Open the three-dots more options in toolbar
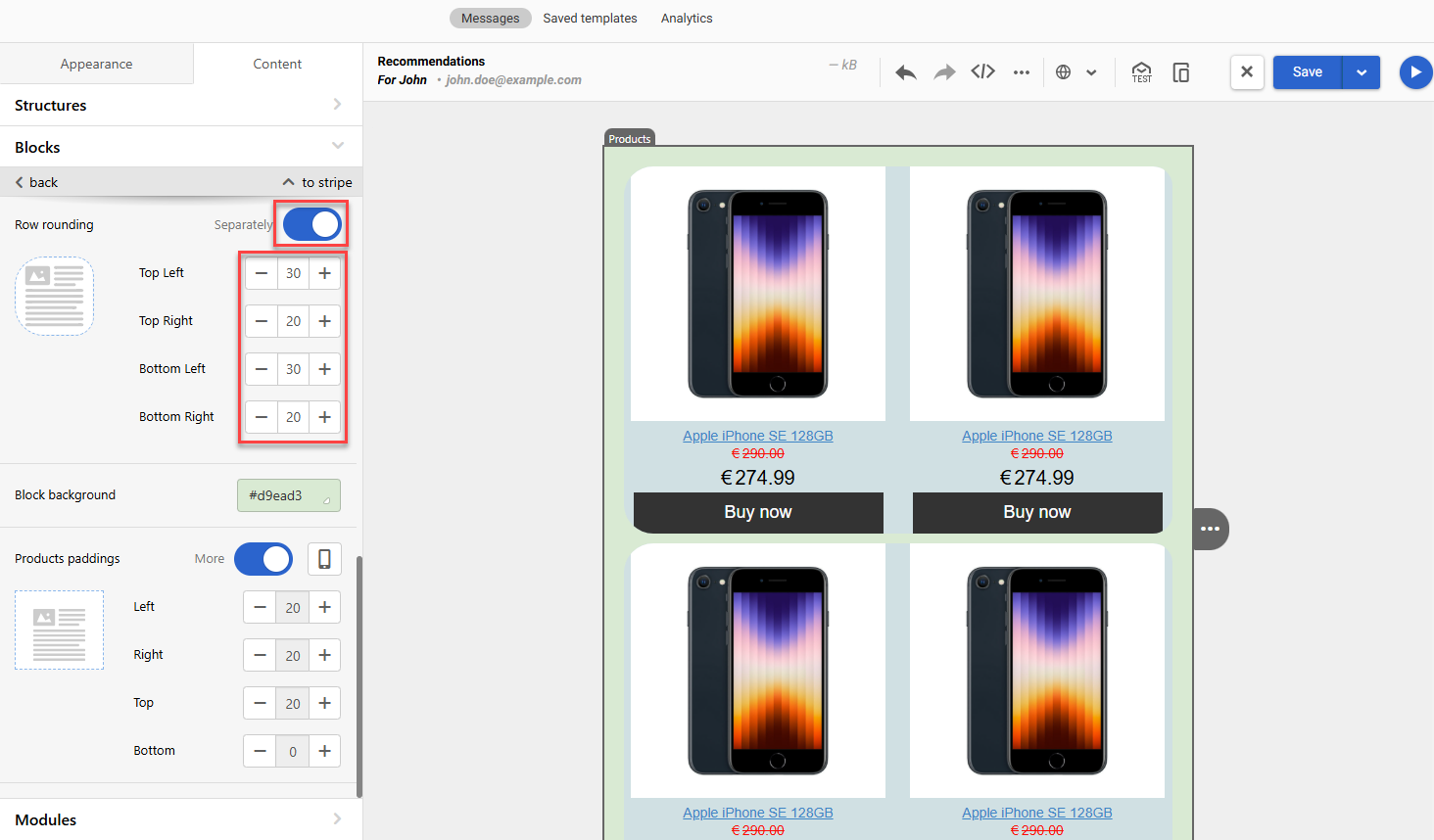Viewport: 1434px width, 840px height. point(1022,72)
